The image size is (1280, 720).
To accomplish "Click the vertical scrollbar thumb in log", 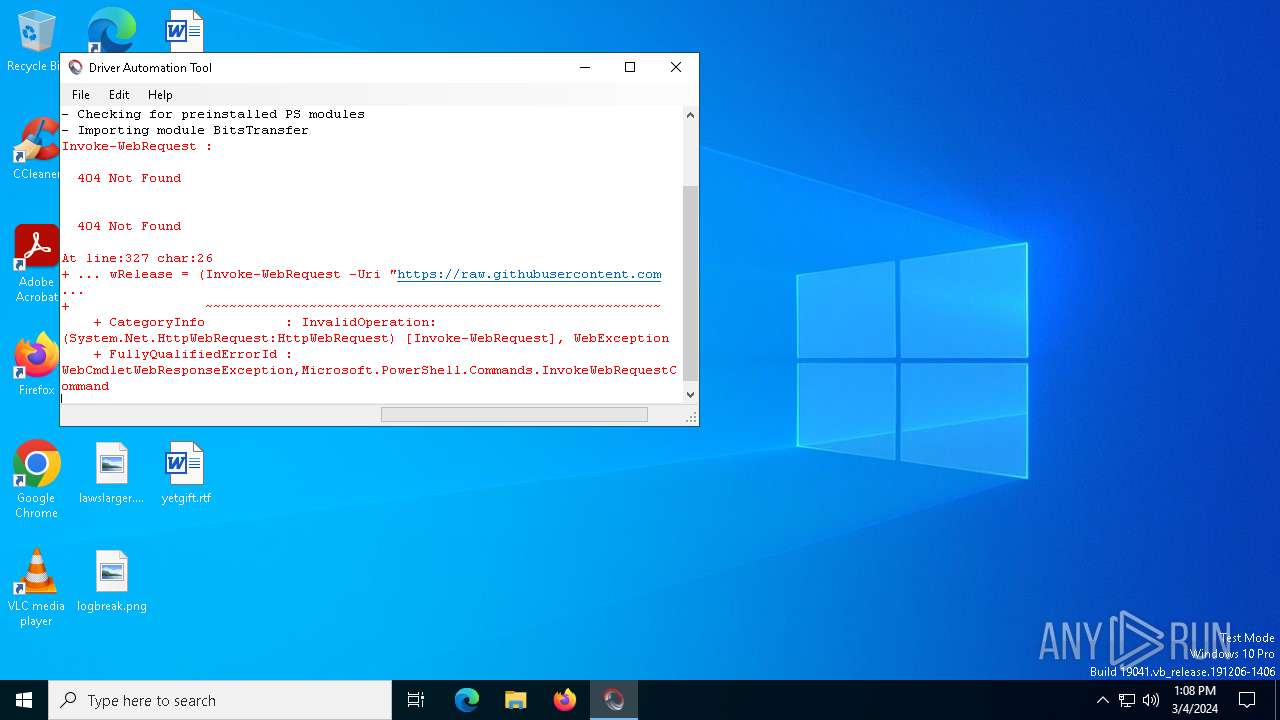I will coord(690,282).
